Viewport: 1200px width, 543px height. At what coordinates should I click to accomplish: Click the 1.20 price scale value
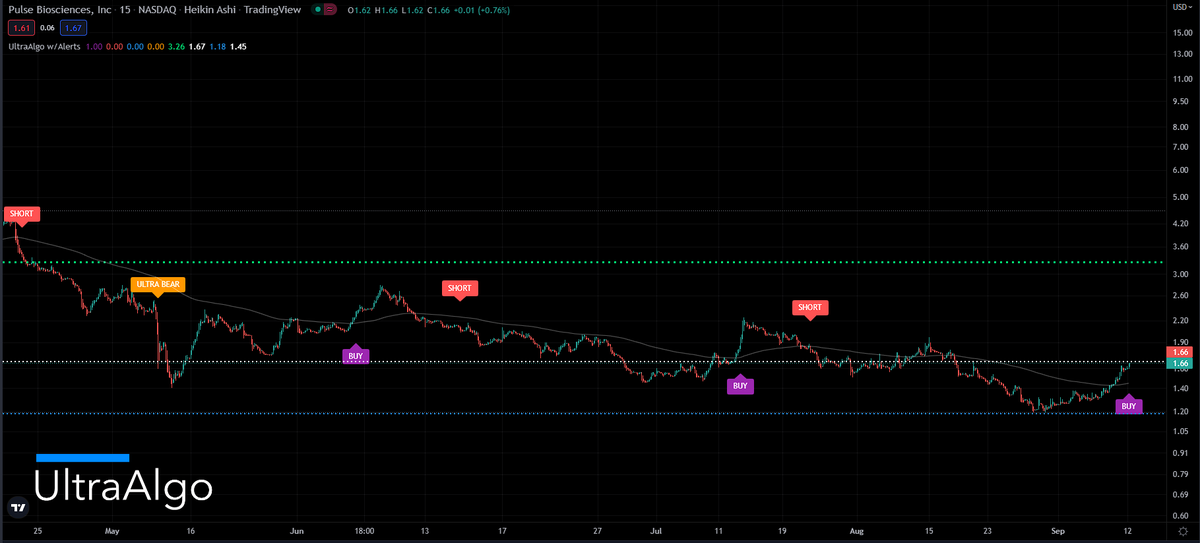[x=1181, y=411]
